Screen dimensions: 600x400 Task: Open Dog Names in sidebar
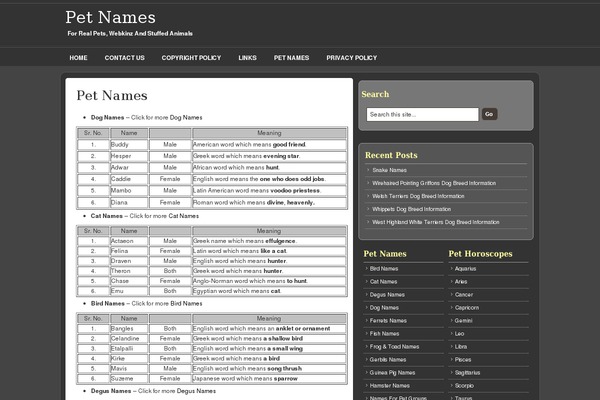point(384,308)
